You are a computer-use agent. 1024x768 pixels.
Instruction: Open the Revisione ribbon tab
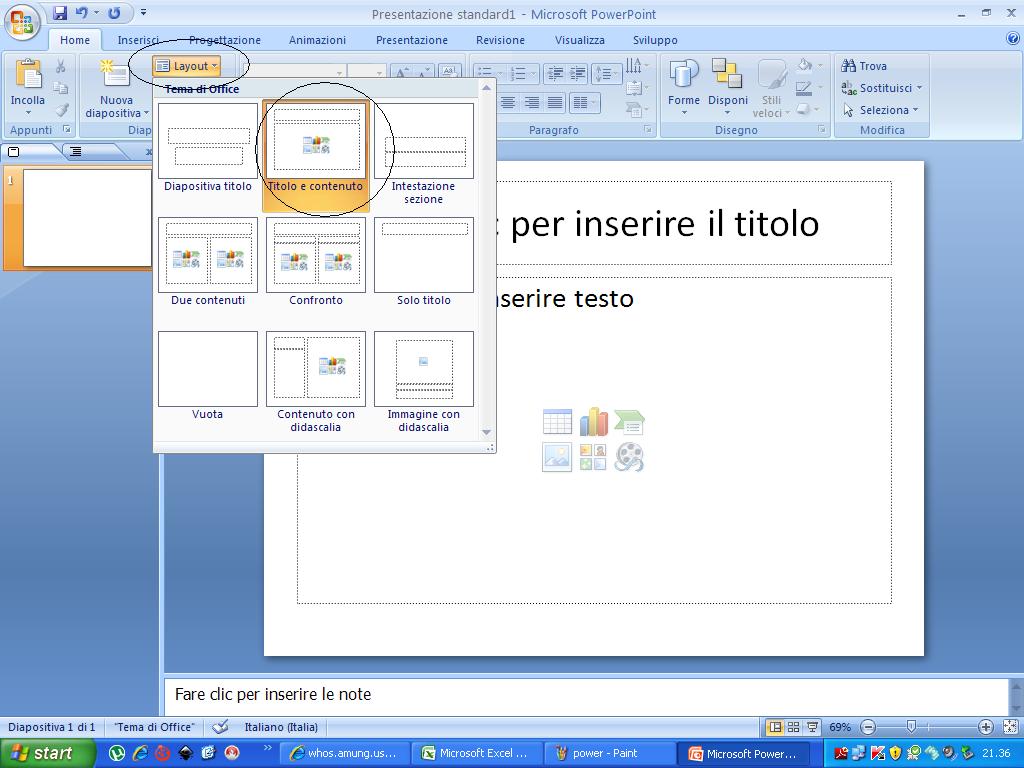tap(500, 40)
